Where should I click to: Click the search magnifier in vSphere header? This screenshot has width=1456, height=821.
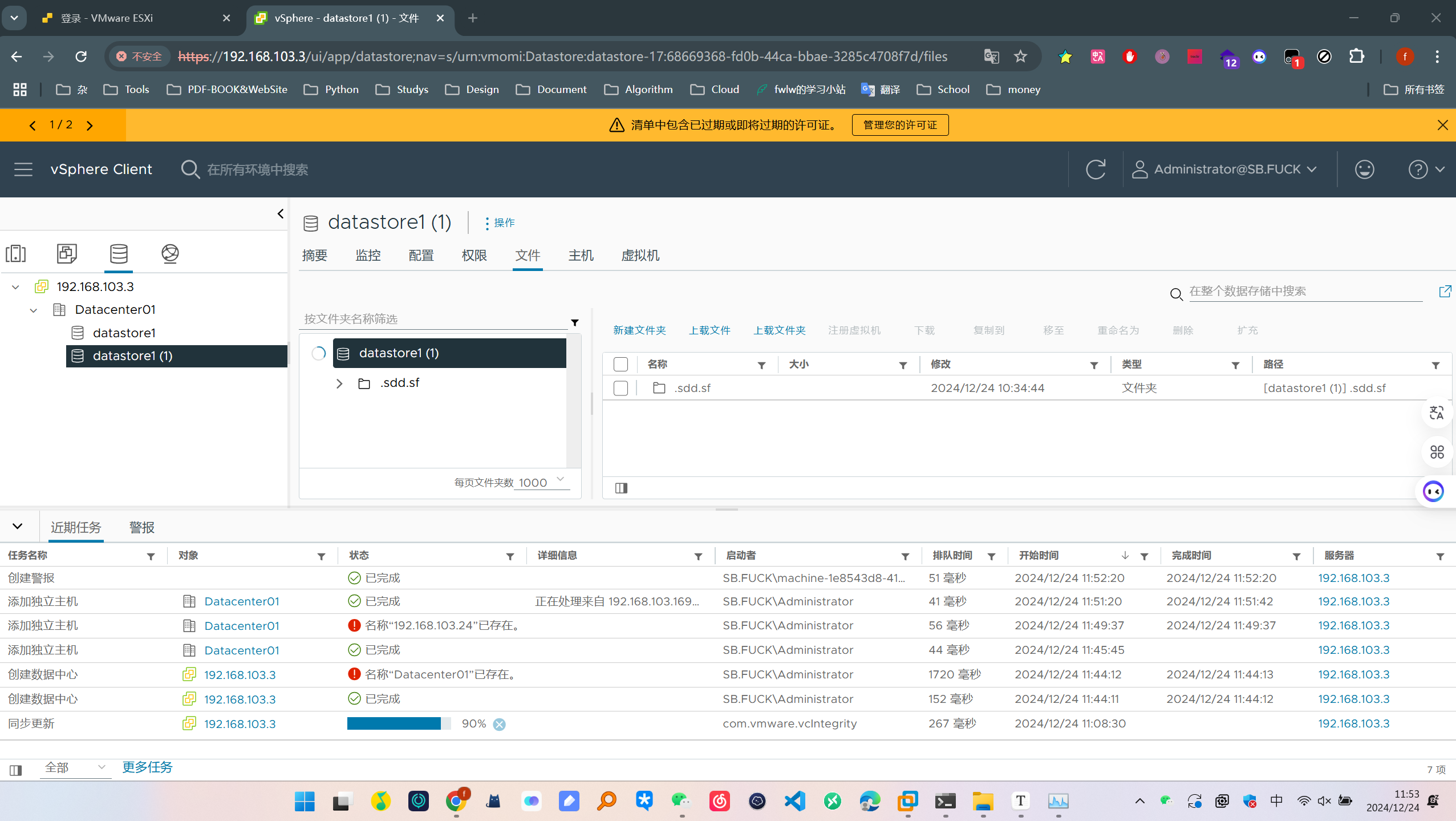(x=190, y=169)
